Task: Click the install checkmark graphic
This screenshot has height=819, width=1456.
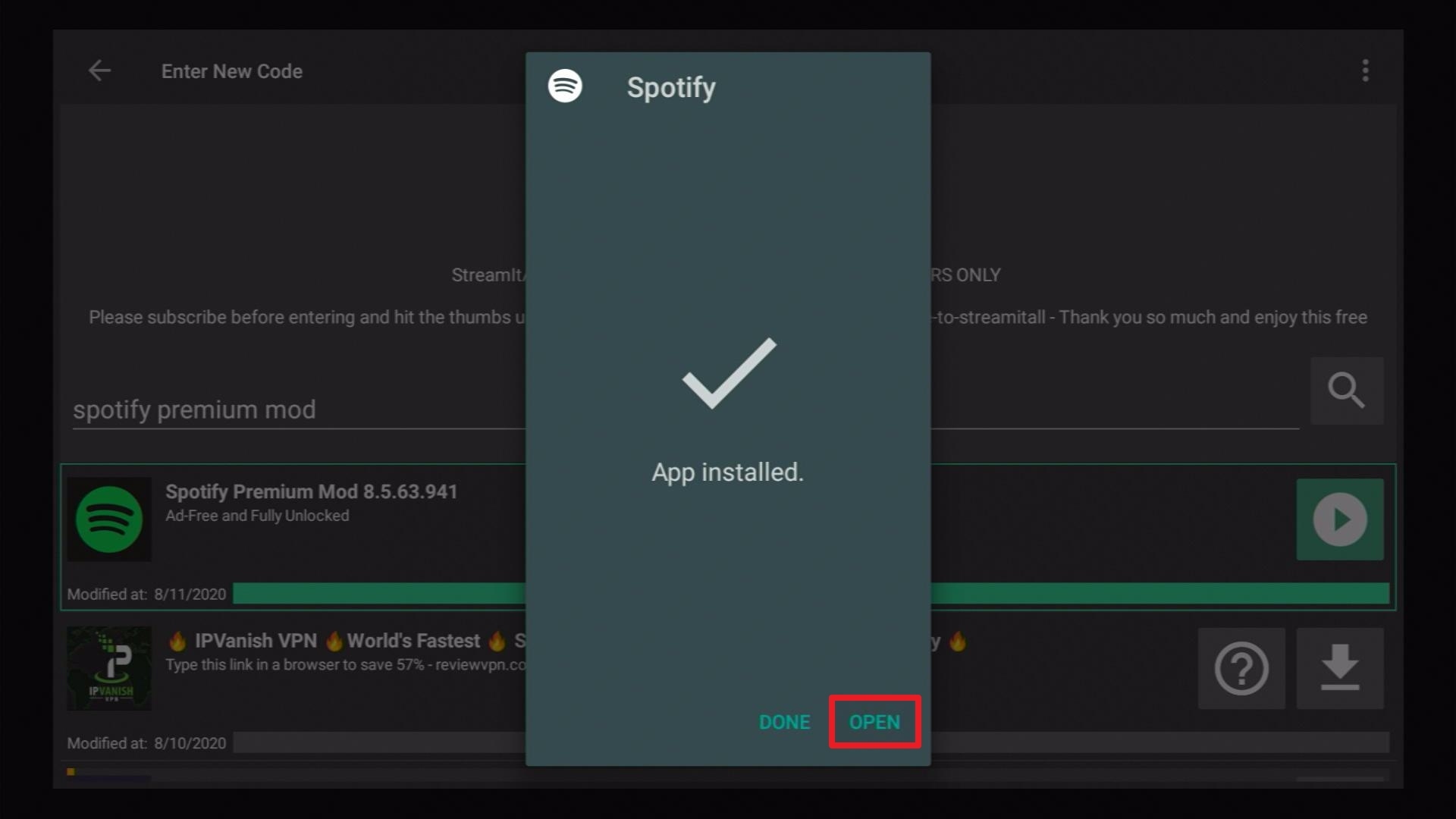Action: click(729, 373)
